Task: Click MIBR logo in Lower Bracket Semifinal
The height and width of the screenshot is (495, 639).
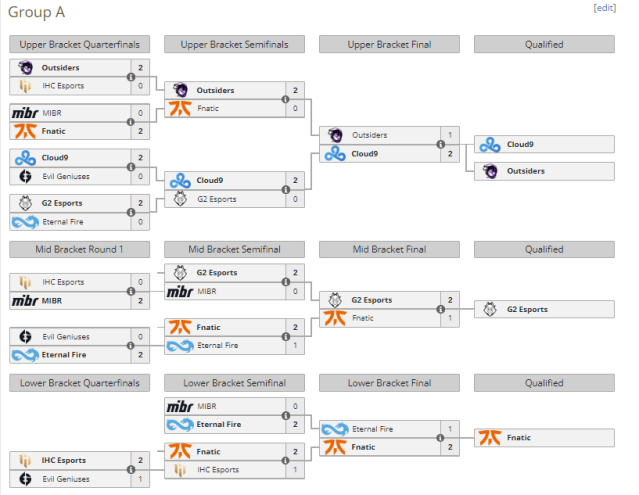Action: click(180, 406)
